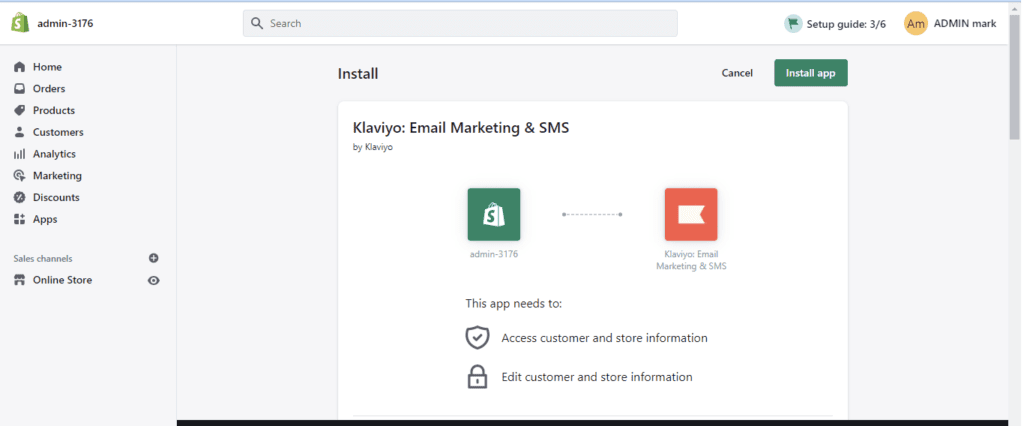Click the This app needs to: text

click(x=514, y=303)
